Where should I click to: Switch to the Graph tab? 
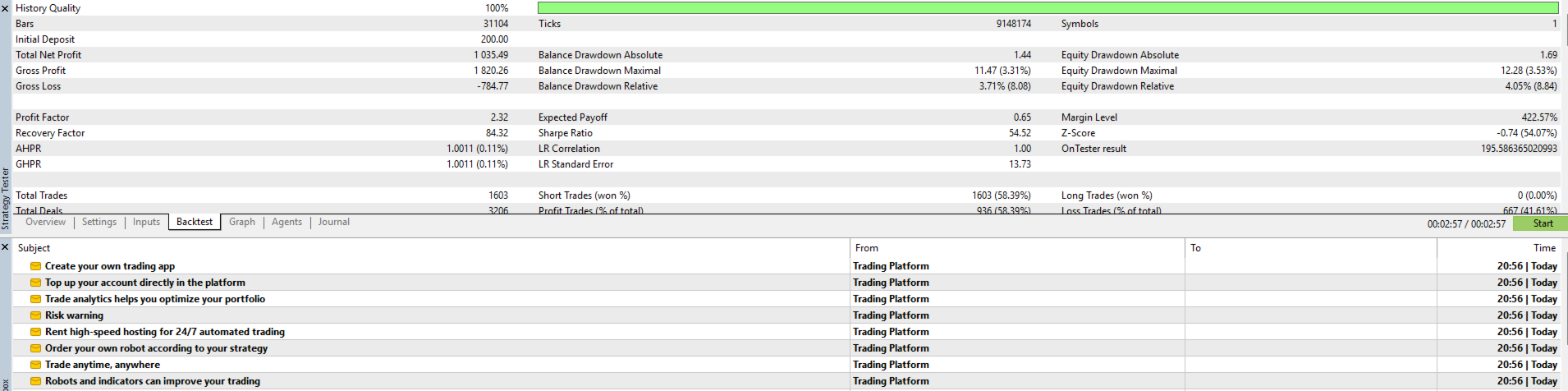point(242,222)
